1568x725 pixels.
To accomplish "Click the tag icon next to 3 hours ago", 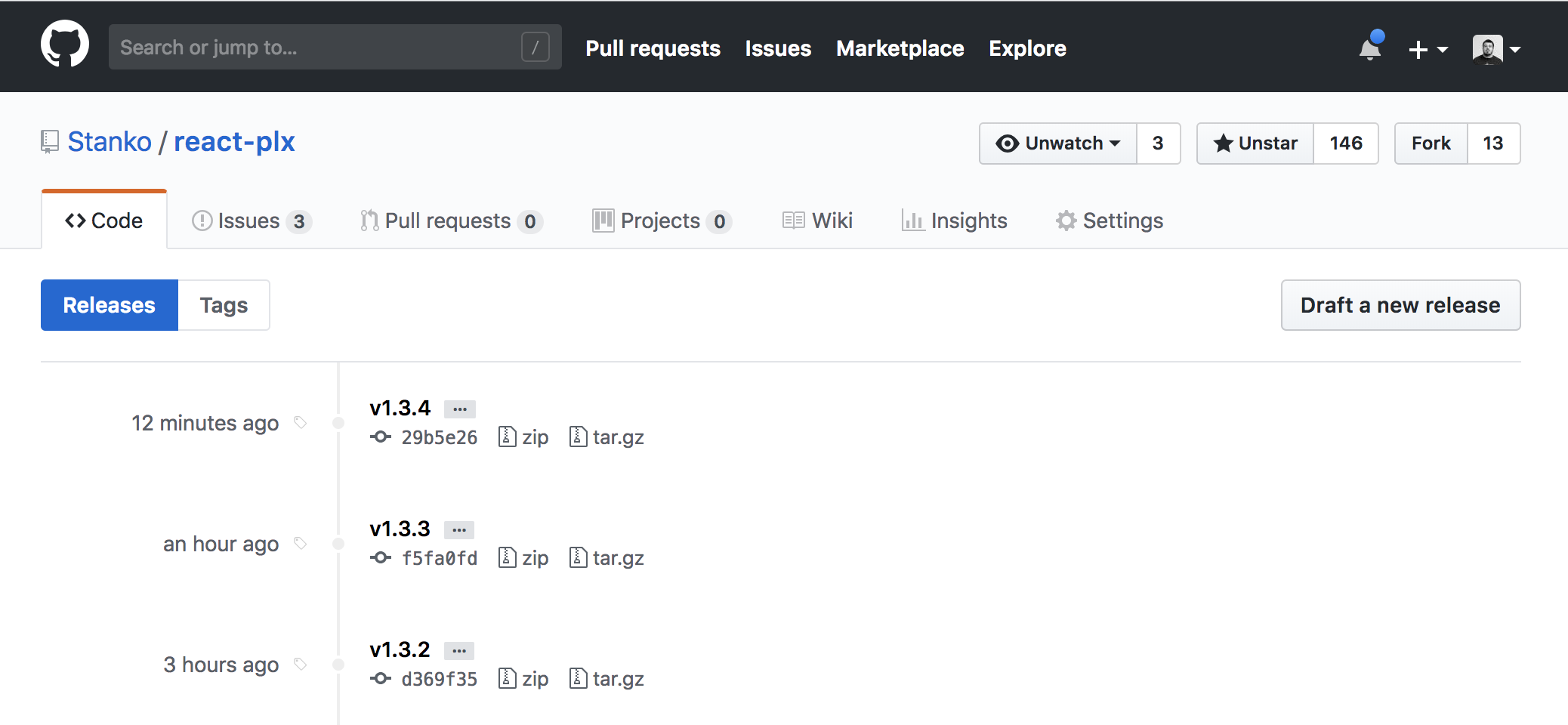I will (x=301, y=664).
